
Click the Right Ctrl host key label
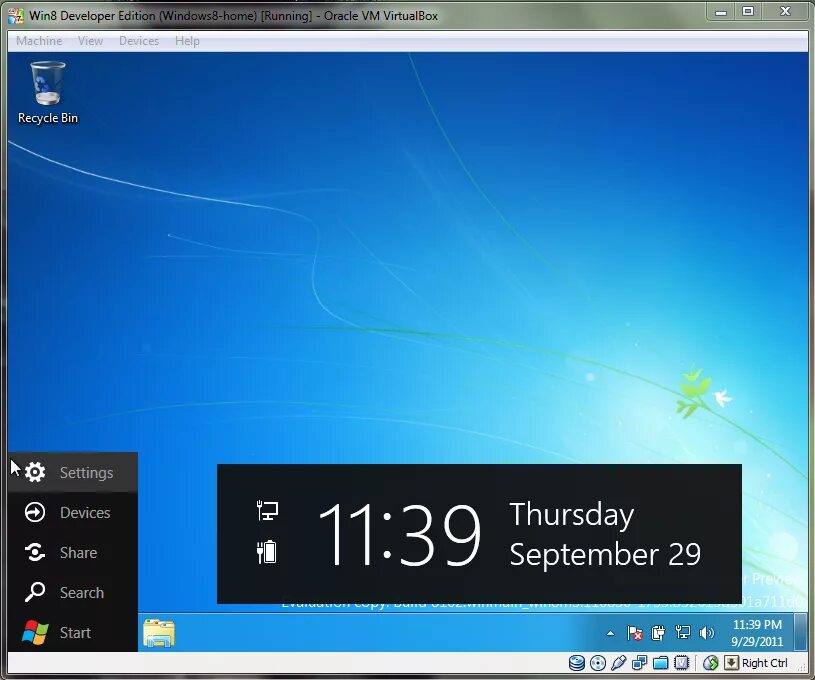tap(765, 663)
